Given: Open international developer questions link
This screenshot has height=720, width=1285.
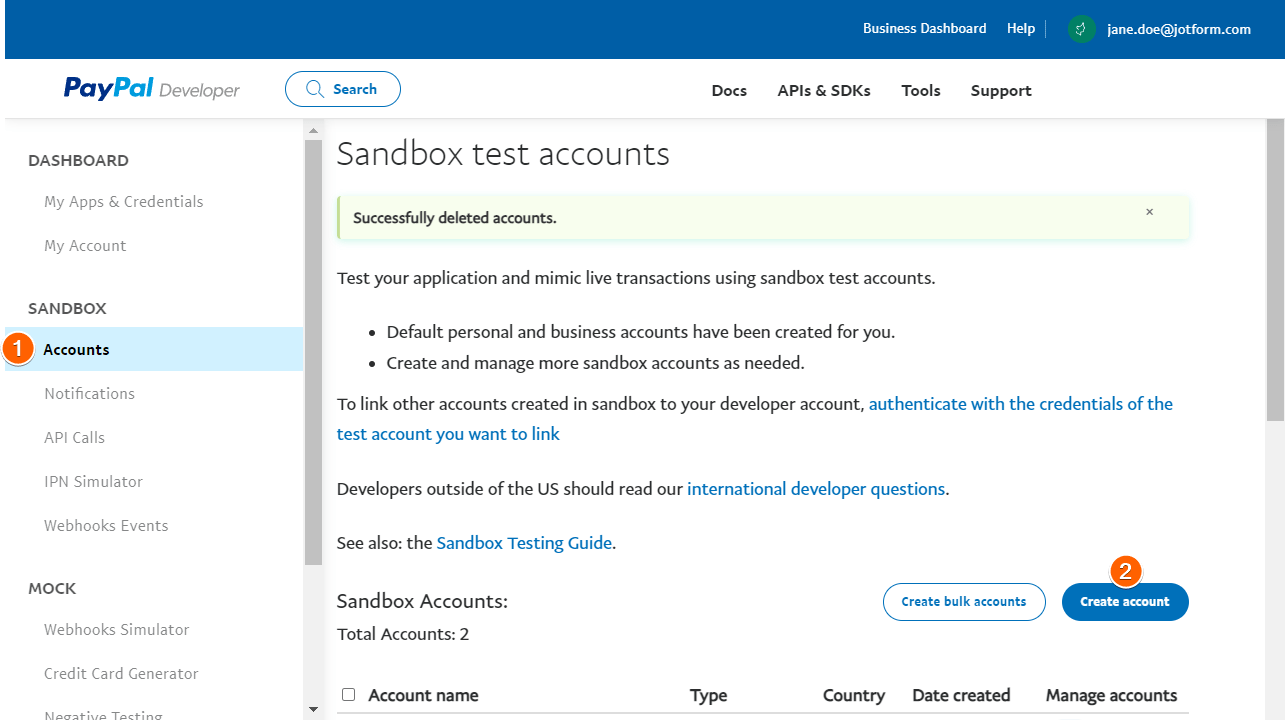Looking at the screenshot, I should [815, 489].
